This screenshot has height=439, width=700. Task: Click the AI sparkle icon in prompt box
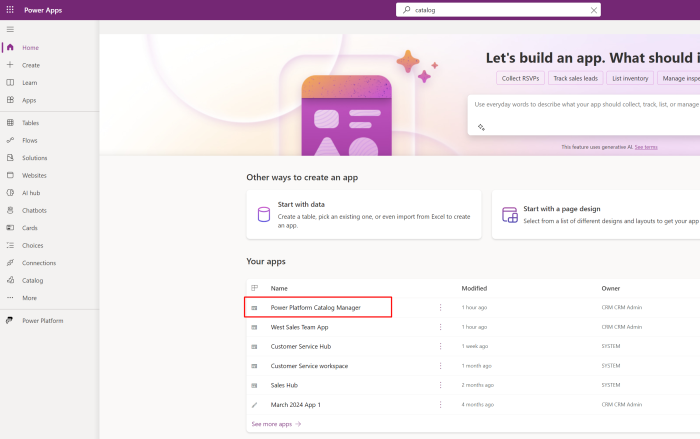coord(481,127)
